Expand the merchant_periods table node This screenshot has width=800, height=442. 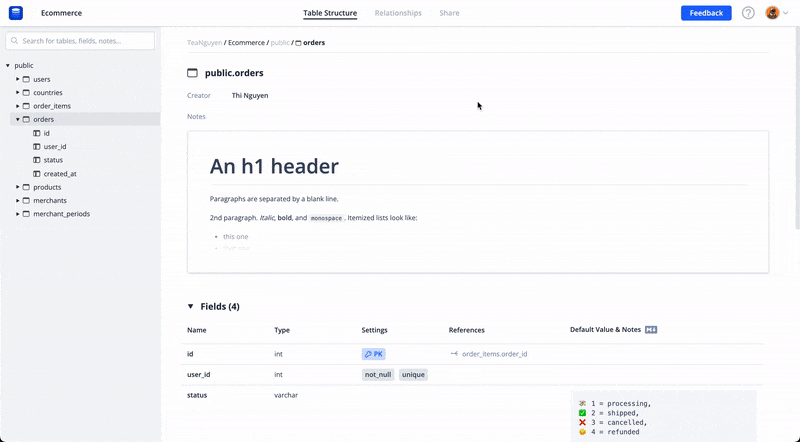coord(17,213)
